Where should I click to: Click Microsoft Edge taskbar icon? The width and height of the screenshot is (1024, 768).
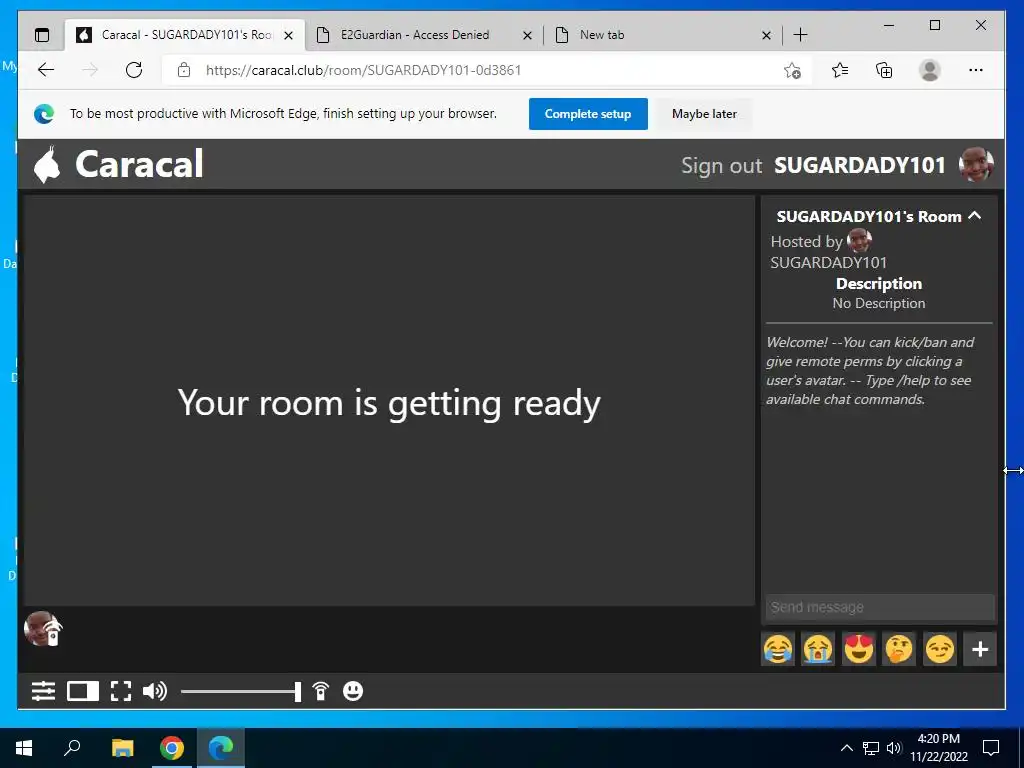click(x=221, y=748)
